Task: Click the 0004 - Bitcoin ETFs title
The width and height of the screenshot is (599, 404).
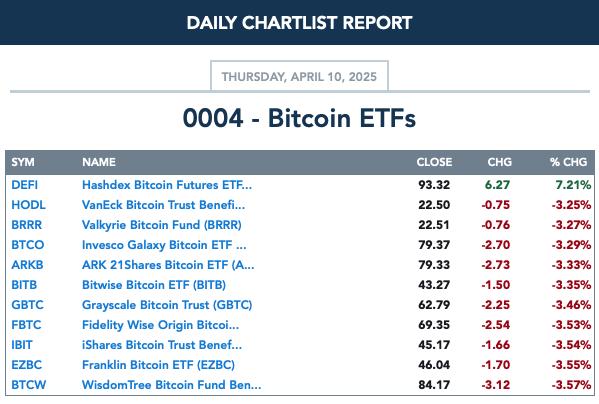Action: 299,118
